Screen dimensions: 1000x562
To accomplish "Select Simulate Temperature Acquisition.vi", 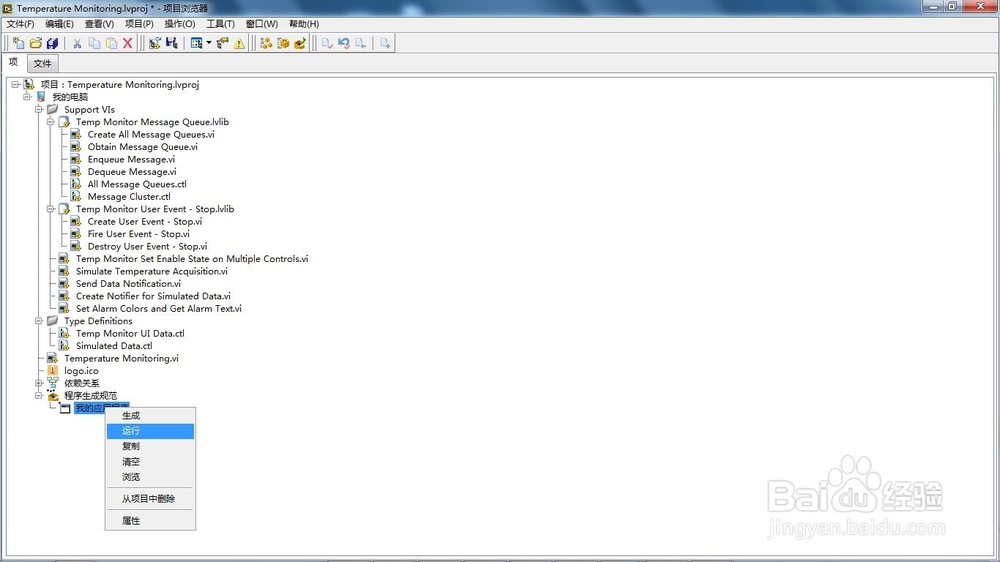I will click(152, 271).
